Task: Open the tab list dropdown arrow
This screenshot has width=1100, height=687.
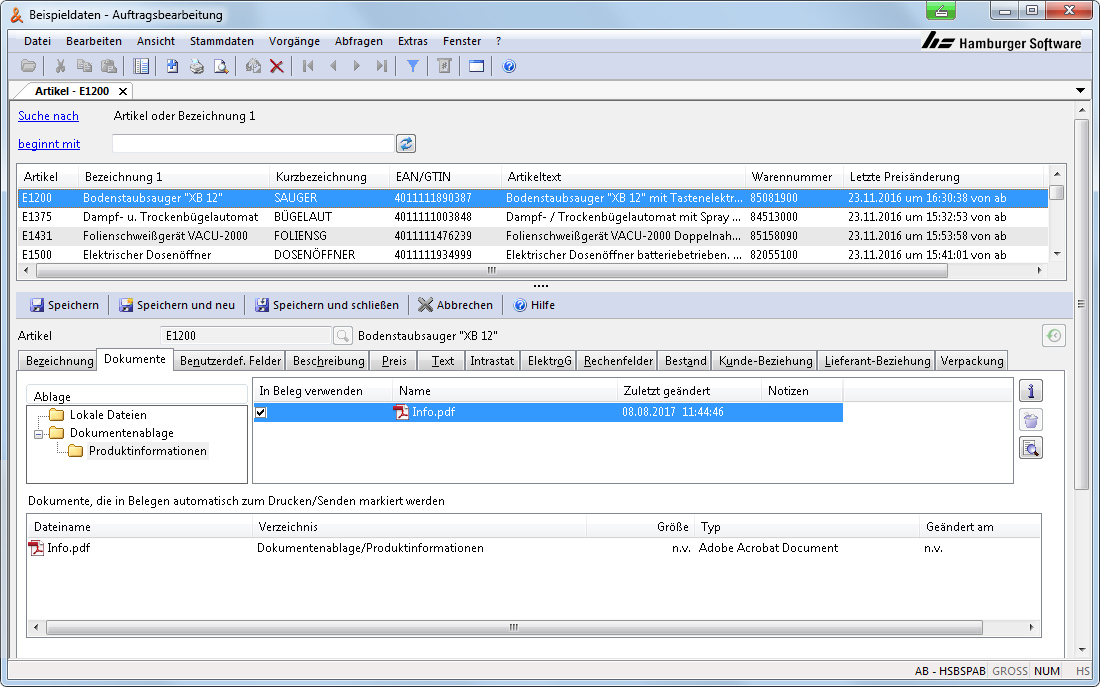Action: pos(1080,91)
